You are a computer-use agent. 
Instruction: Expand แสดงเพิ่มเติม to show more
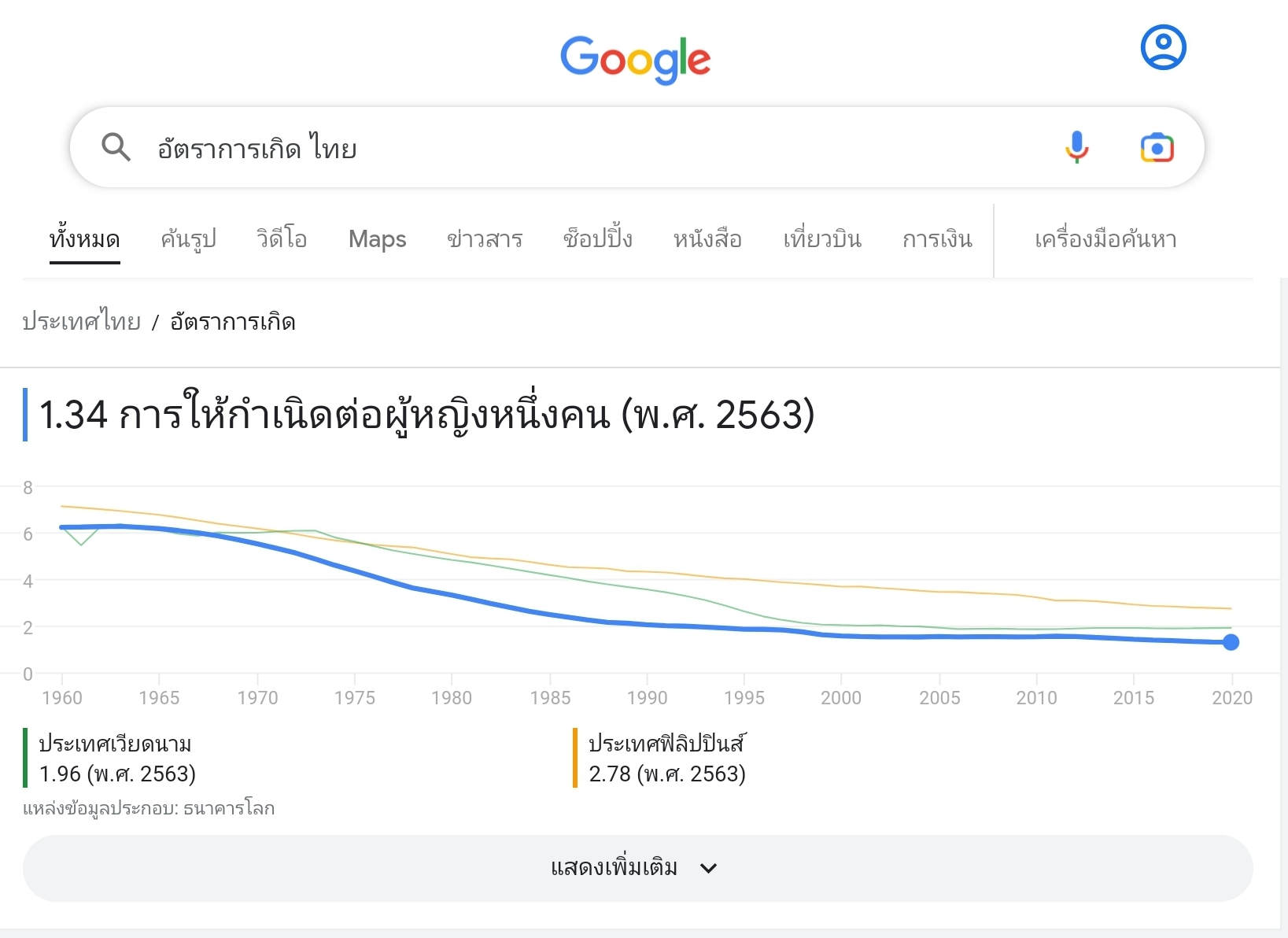[x=637, y=868]
